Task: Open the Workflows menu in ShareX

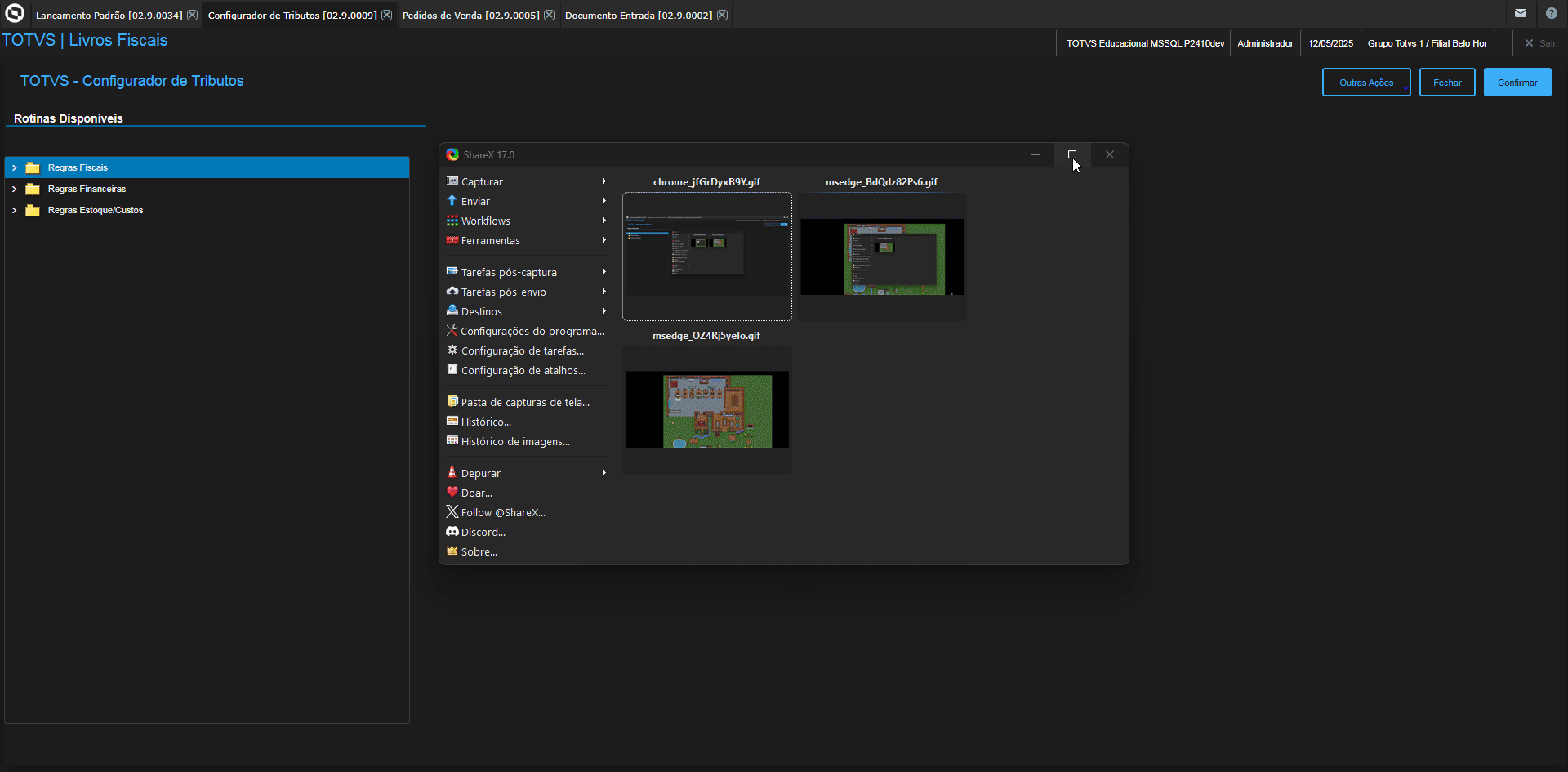Action: tap(527, 221)
